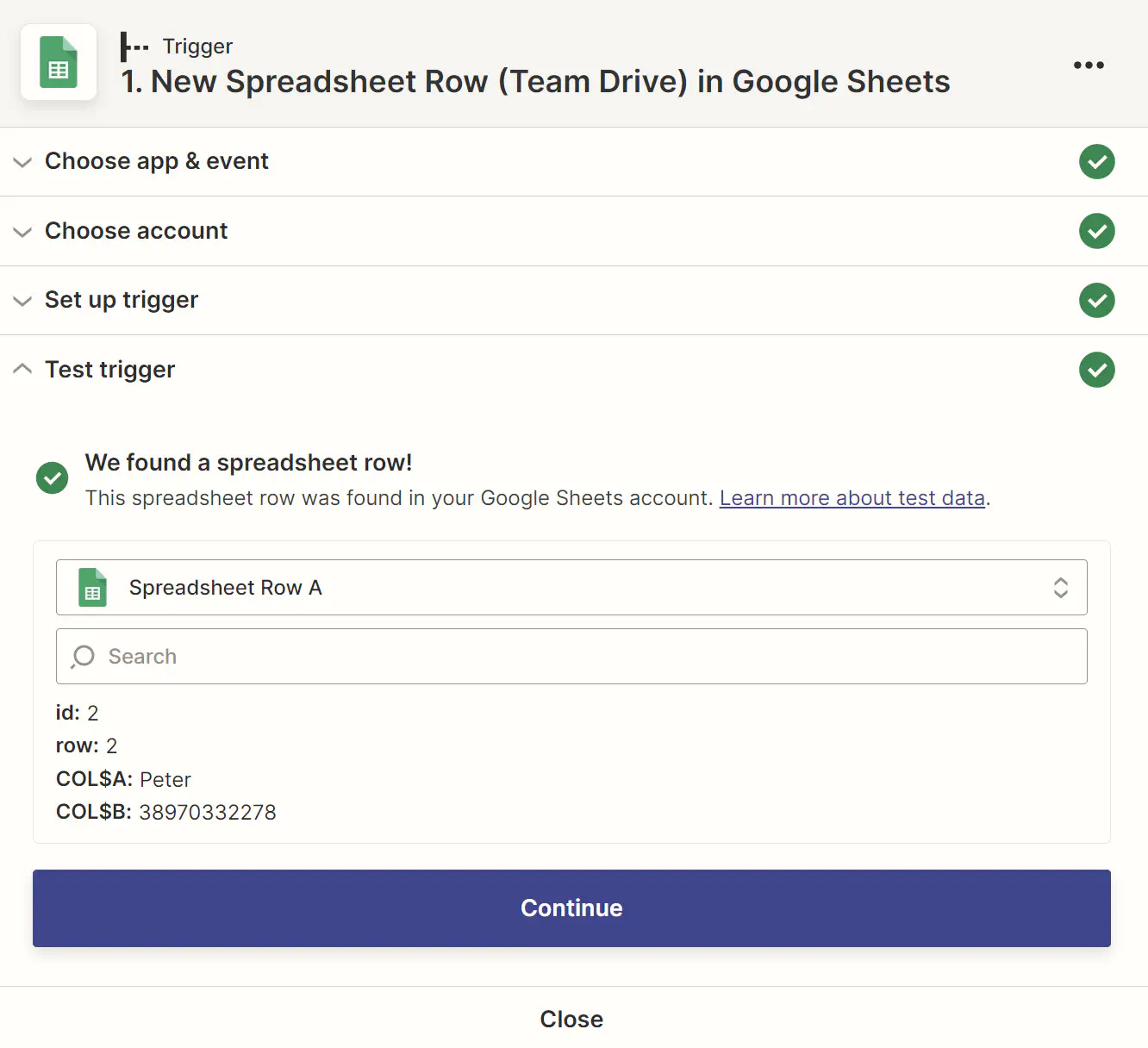Image resolution: width=1148 pixels, height=1048 pixels.
Task: Collapse the Test trigger section
Action: 574,370
